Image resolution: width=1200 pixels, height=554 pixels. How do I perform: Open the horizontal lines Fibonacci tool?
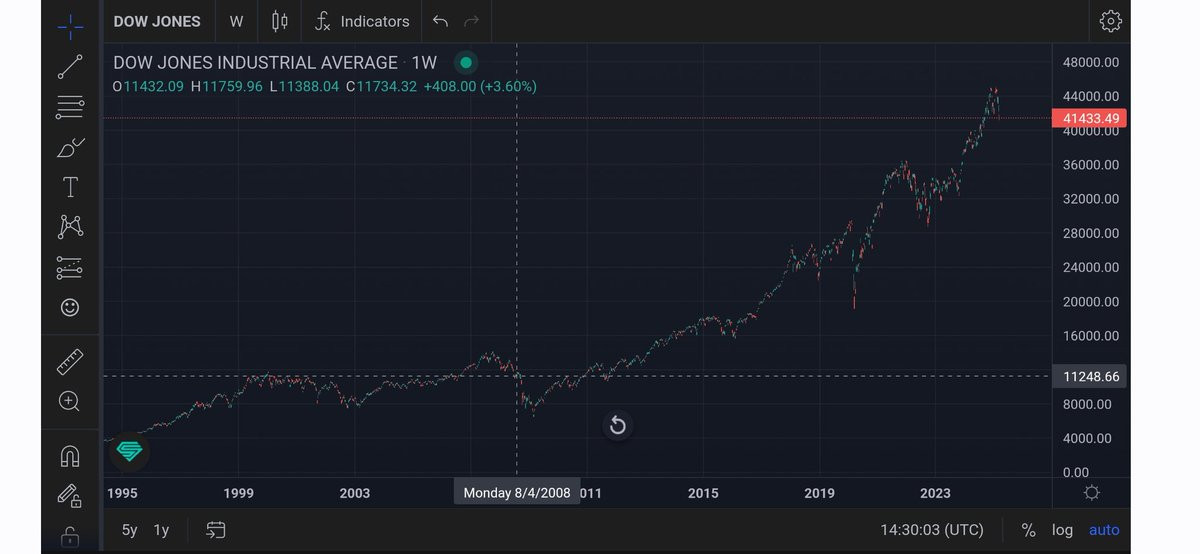pyautogui.click(x=70, y=107)
